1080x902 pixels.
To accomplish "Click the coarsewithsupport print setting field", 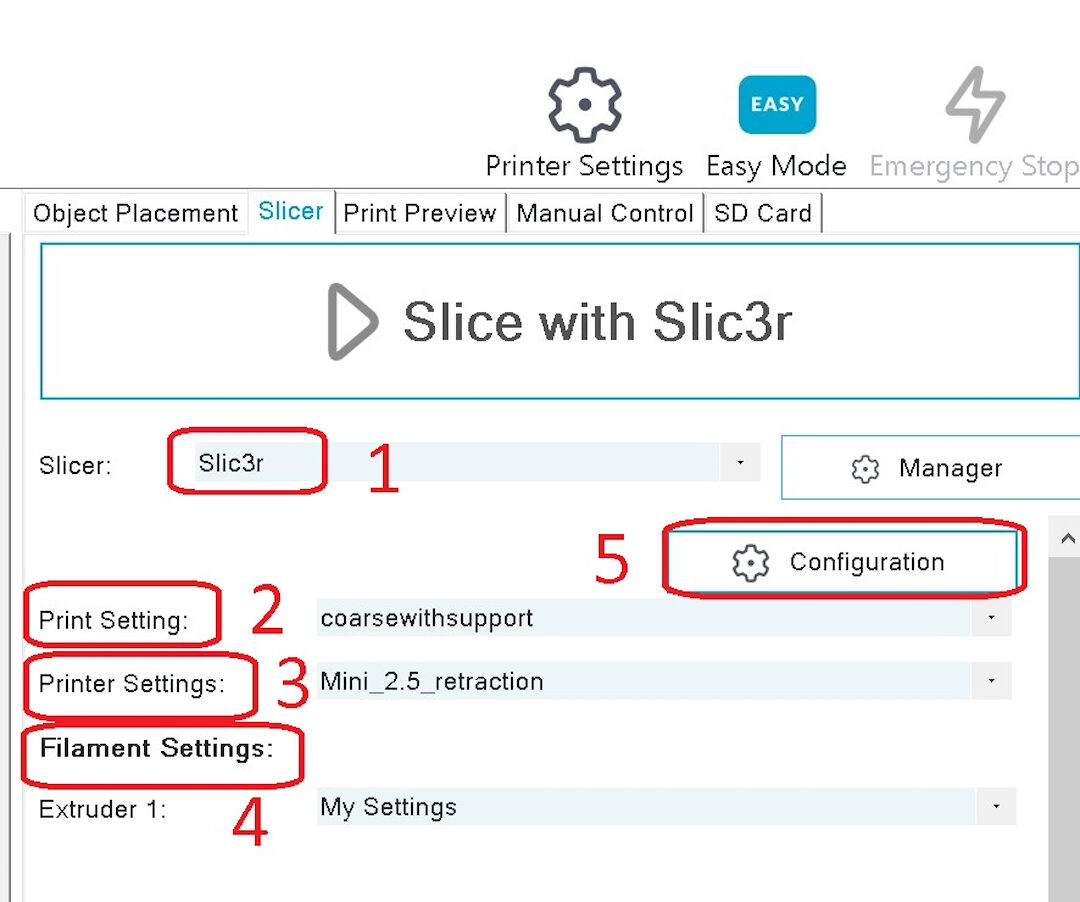I will click(x=640, y=619).
